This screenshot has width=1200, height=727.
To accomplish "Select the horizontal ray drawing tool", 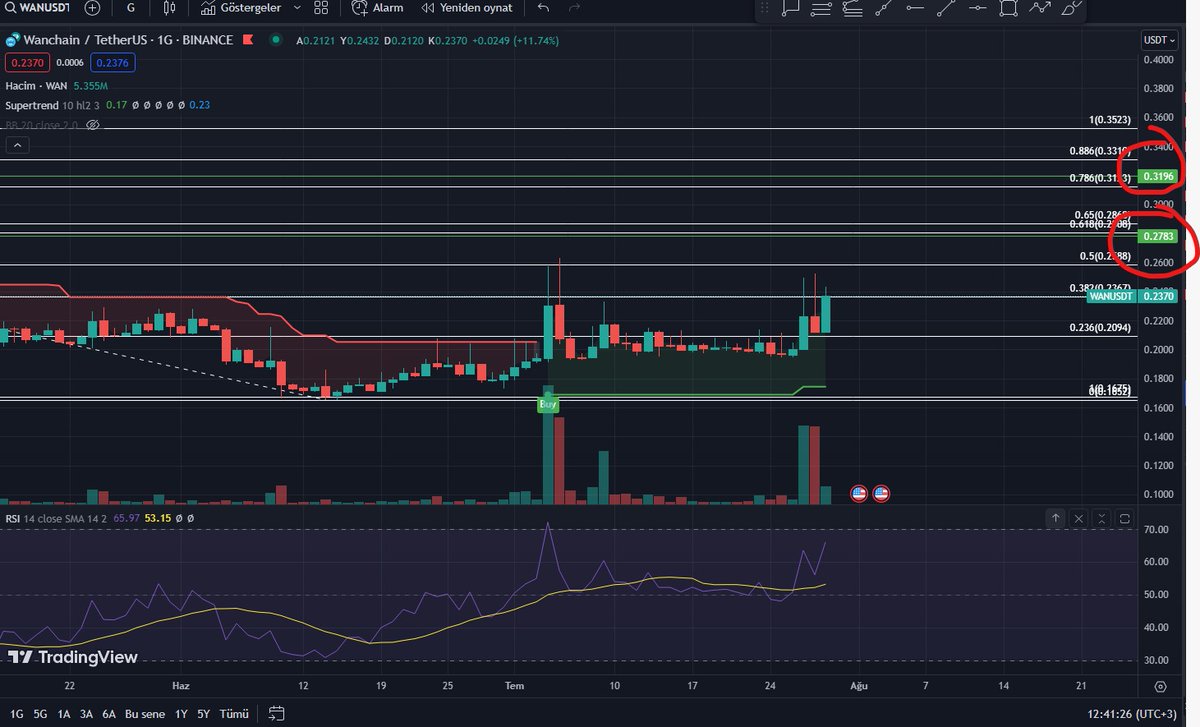I will [915, 8].
